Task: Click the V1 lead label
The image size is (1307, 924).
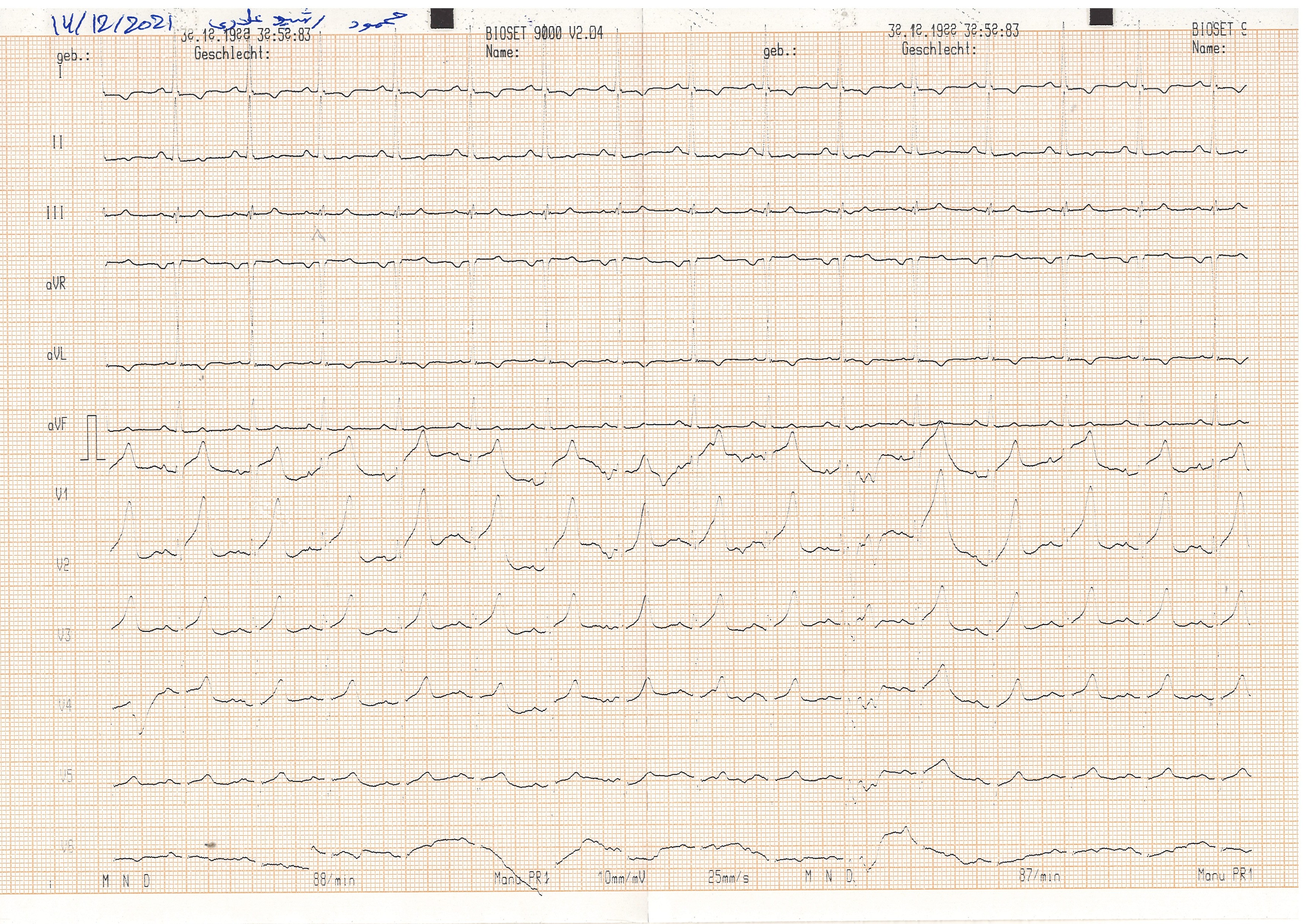Action: (61, 494)
